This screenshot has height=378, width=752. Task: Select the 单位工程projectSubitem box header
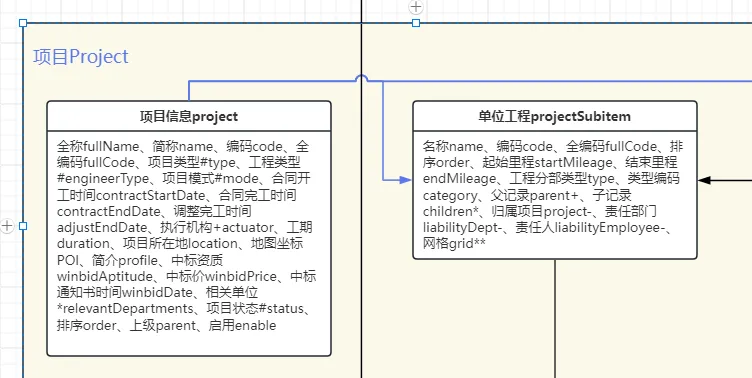[555, 116]
